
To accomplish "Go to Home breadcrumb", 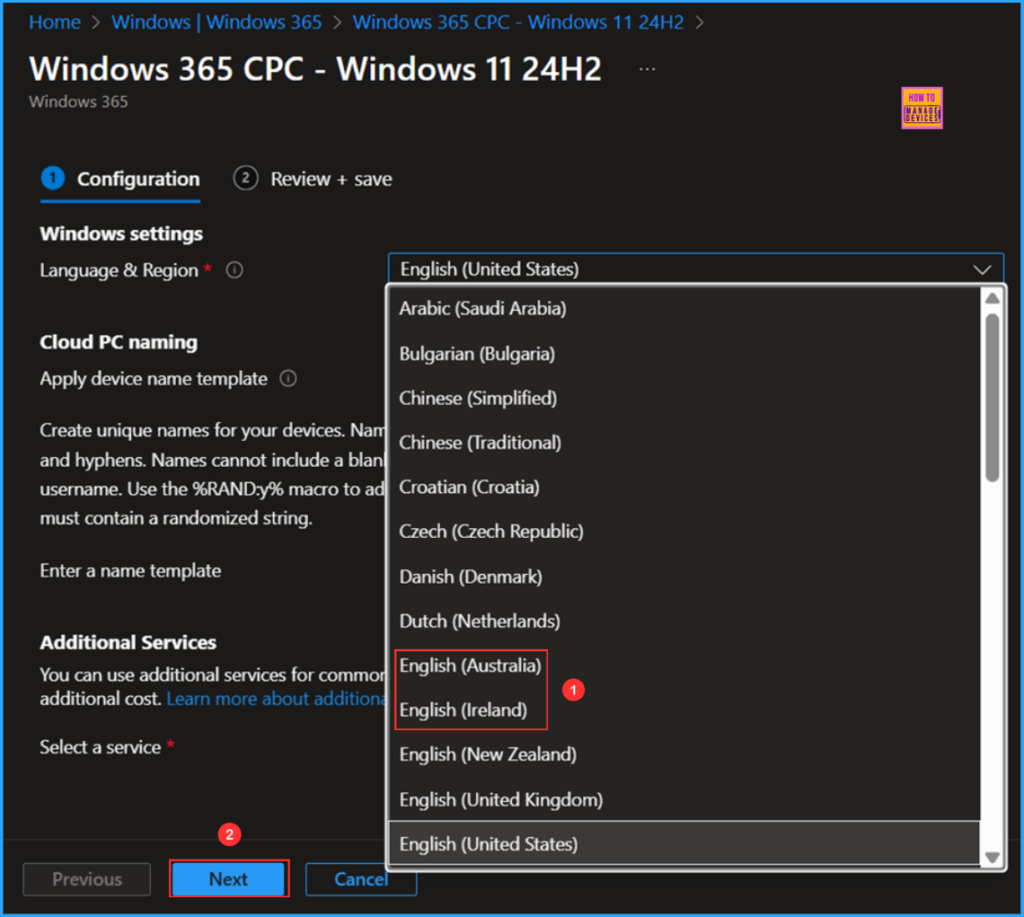I will [55, 22].
